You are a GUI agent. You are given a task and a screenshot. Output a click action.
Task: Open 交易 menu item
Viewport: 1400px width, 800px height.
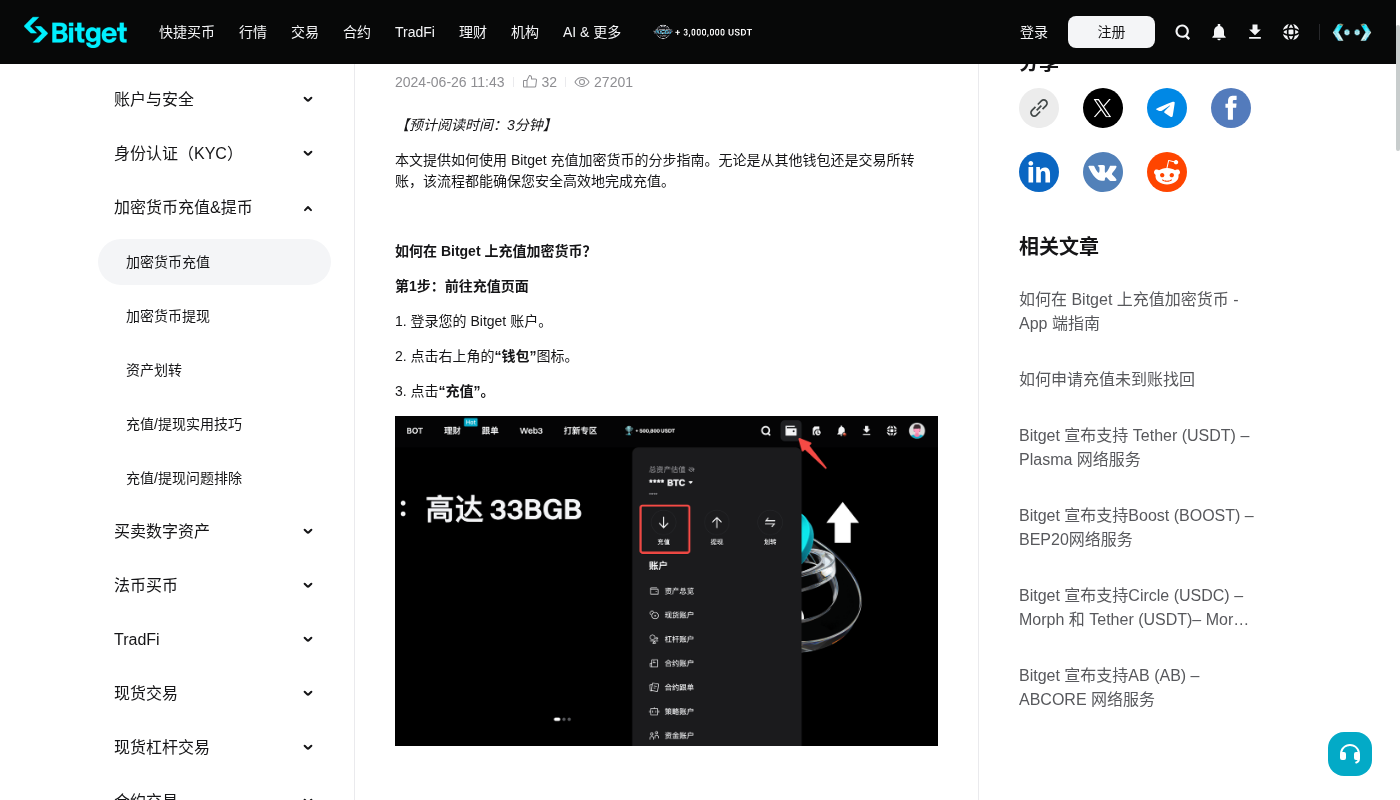pyautogui.click(x=305, y=32)
